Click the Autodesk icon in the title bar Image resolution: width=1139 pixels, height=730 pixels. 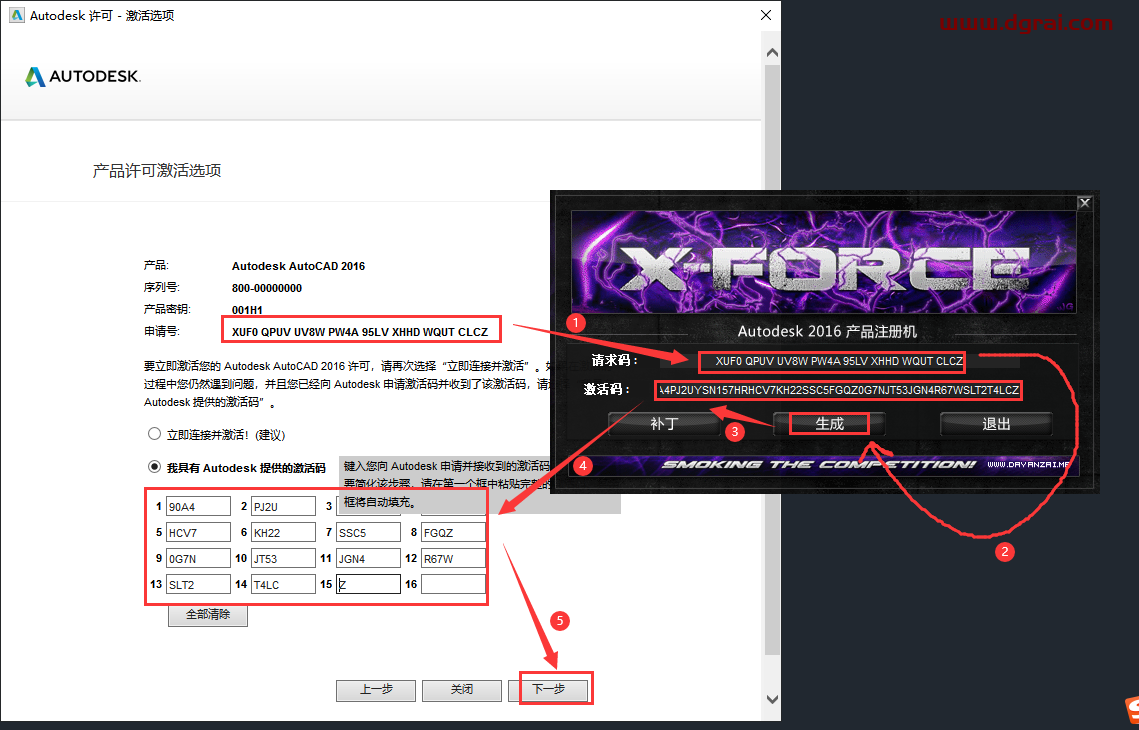(16, 15)
